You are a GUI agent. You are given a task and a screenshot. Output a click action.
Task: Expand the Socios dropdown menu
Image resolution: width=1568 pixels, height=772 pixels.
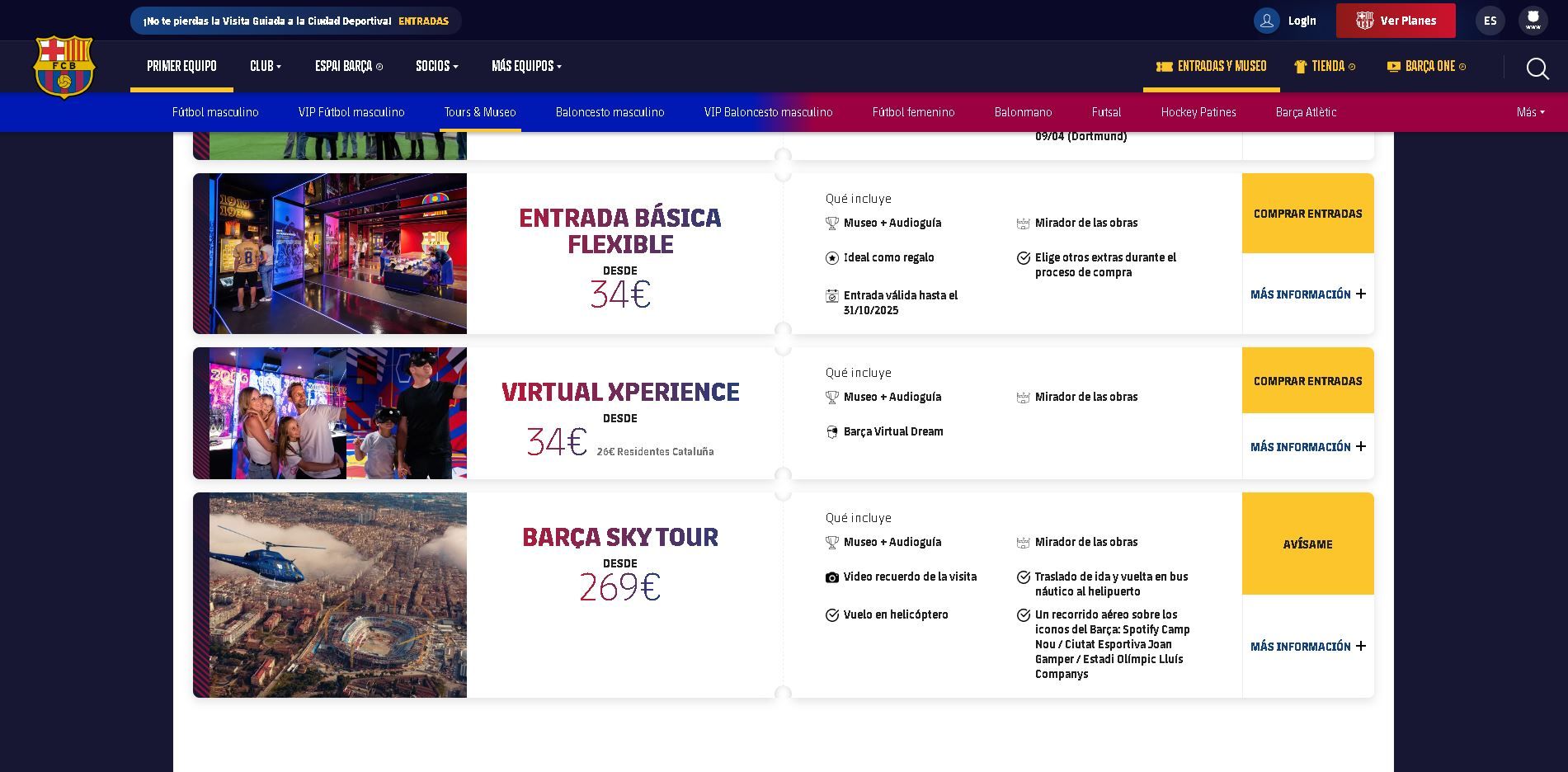coord(437,66)
